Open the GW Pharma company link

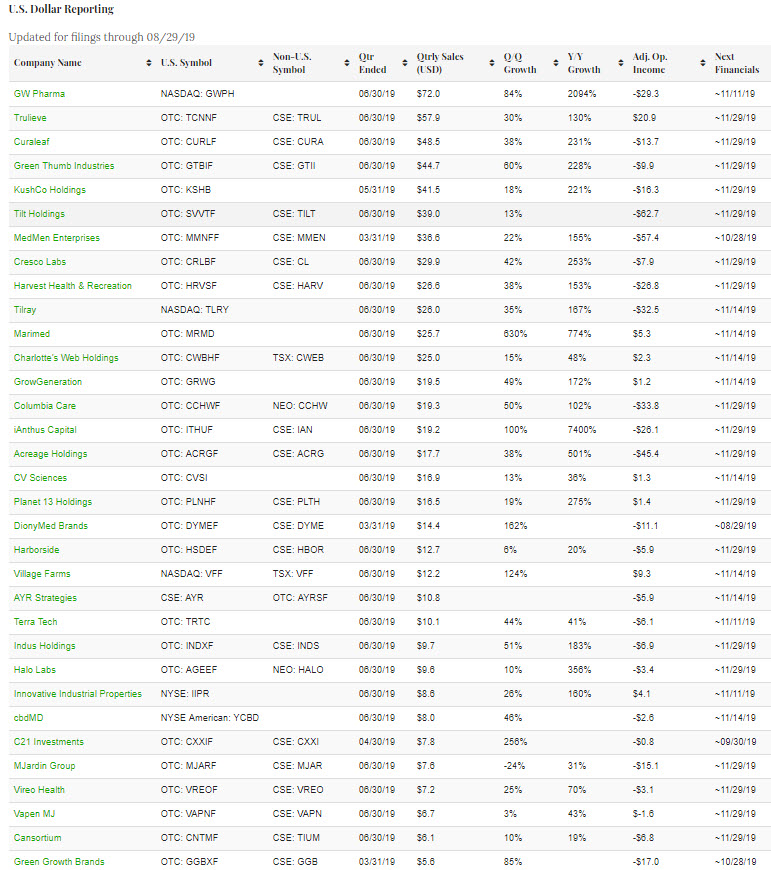pos(39,94)
